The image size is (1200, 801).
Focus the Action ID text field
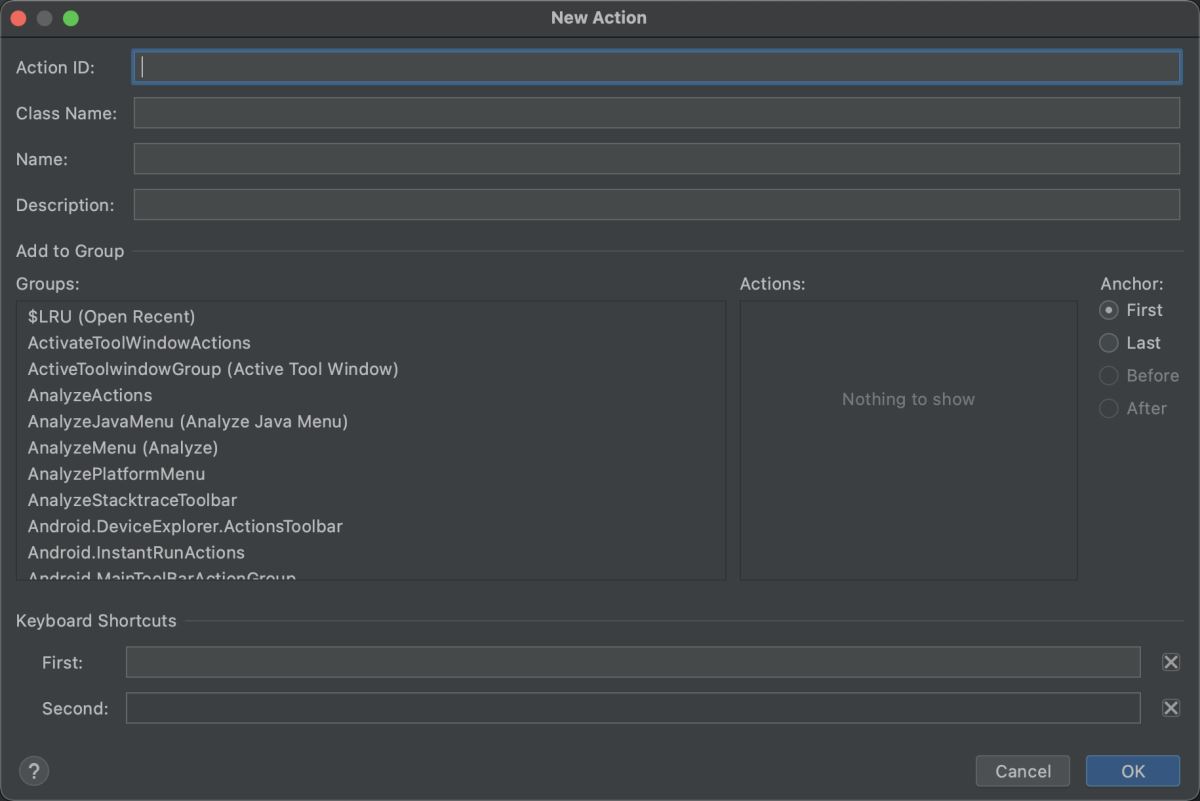click(x=656, y=67)
